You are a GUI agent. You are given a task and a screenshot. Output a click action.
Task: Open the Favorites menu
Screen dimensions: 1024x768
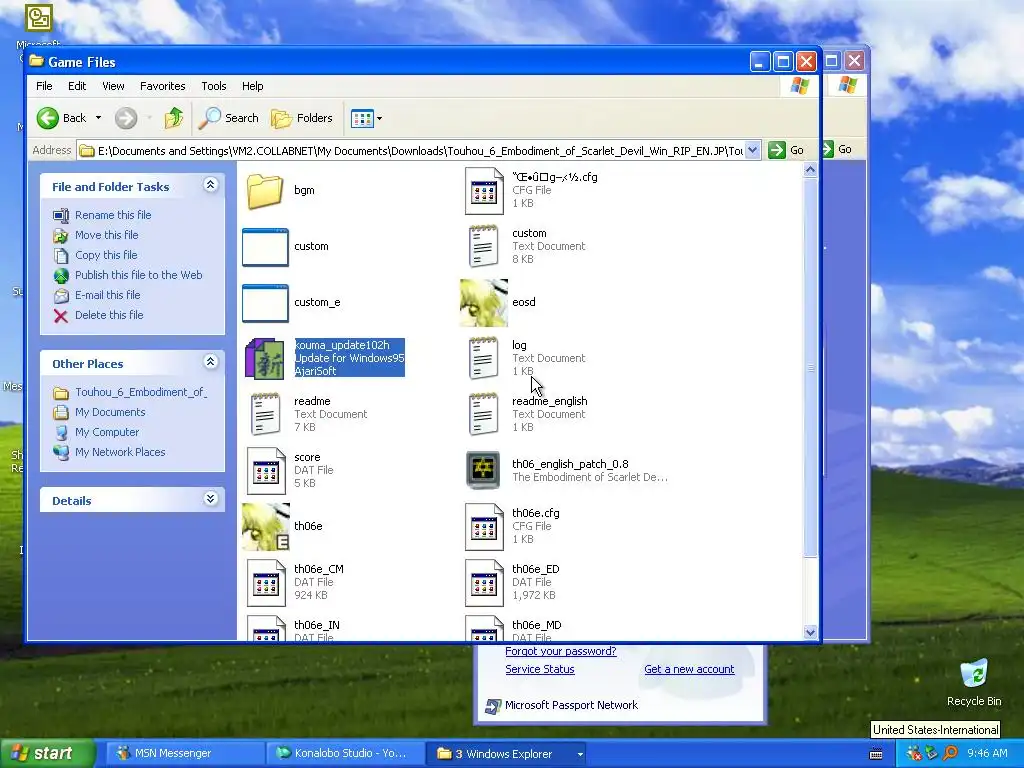pyautogui.click(x=163, y=86)
